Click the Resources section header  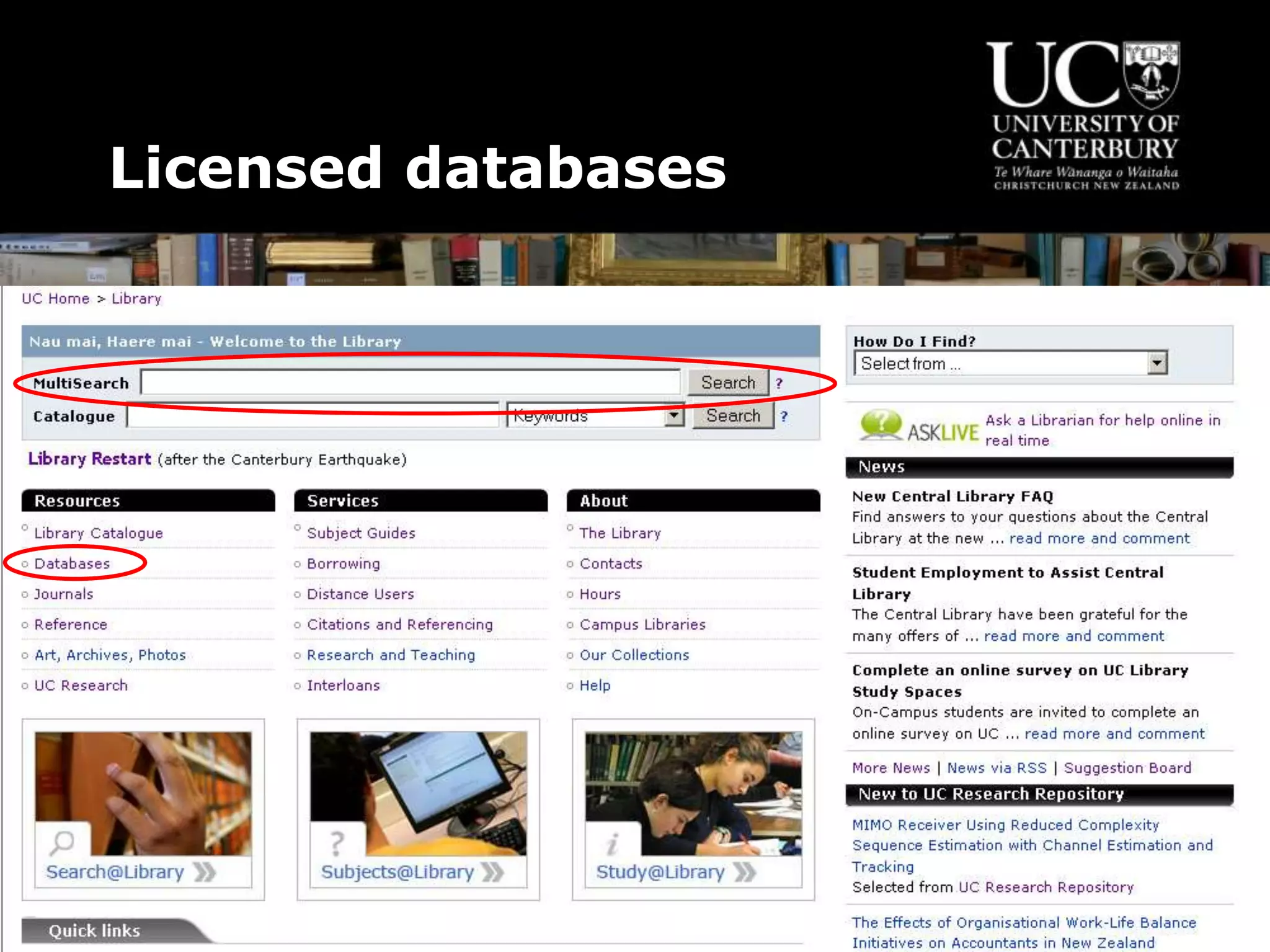pyautogui.click(x=148, y=501)
